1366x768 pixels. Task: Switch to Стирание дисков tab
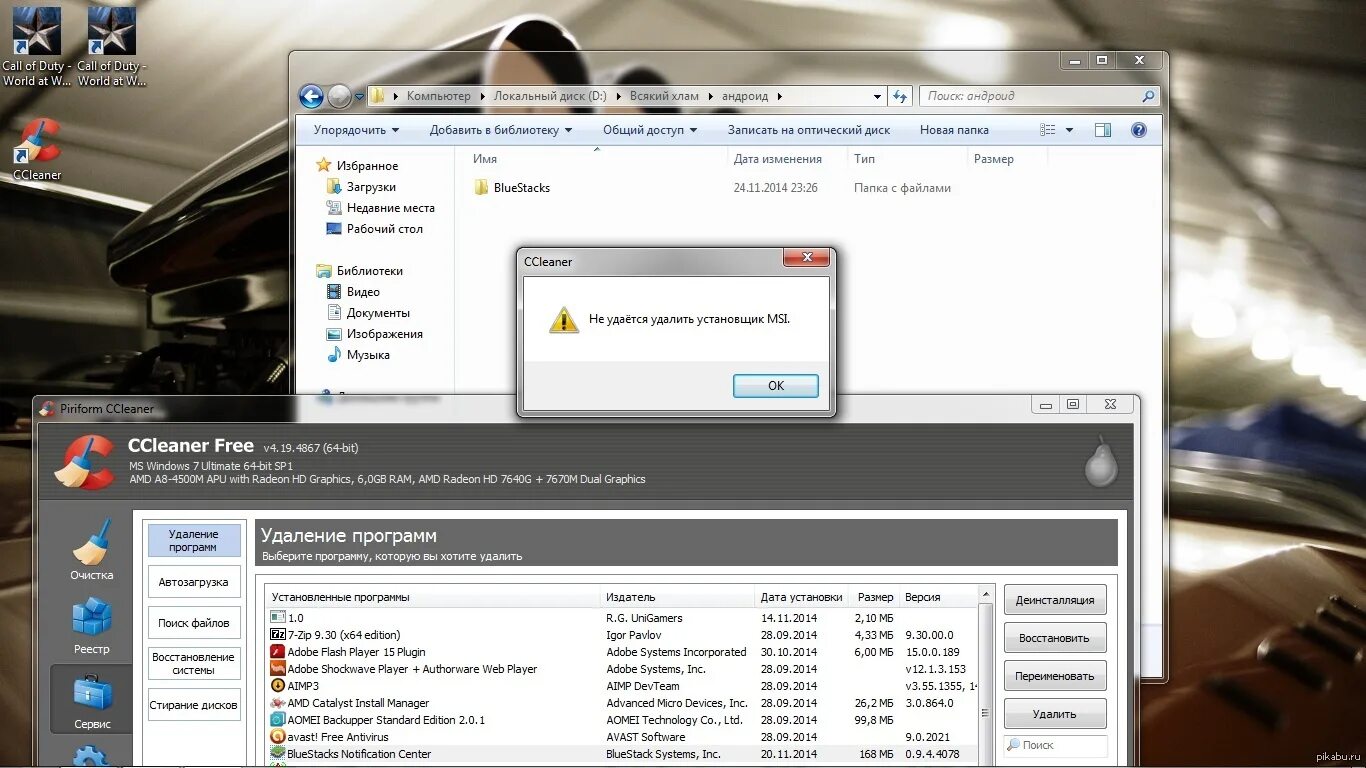click(194, 705)
